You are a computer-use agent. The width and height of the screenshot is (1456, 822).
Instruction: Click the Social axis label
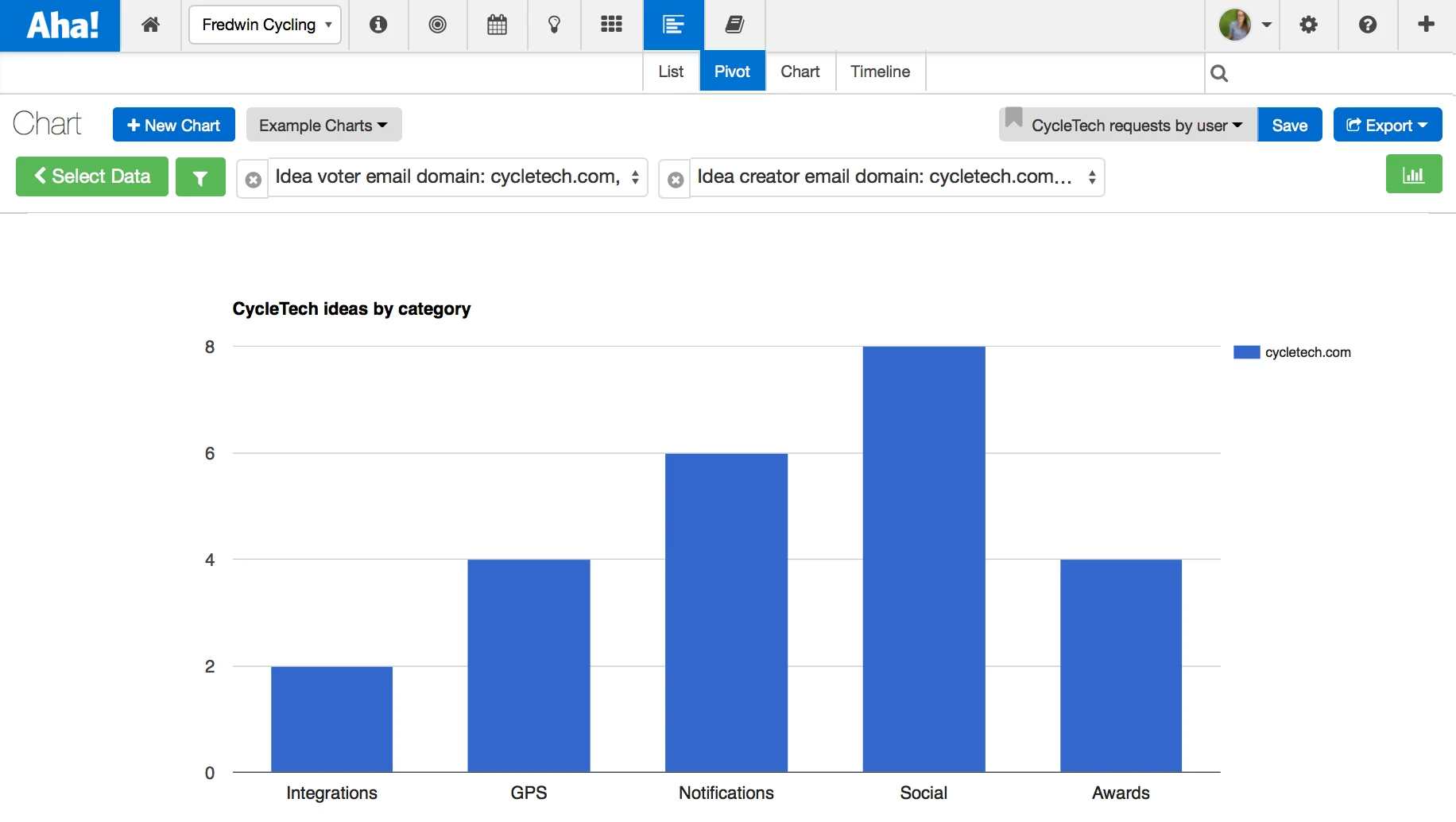click(x=924, y=793)
